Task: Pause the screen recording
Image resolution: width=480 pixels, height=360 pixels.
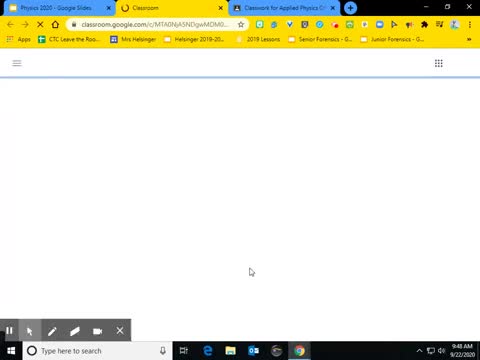Action: [9, 331]
